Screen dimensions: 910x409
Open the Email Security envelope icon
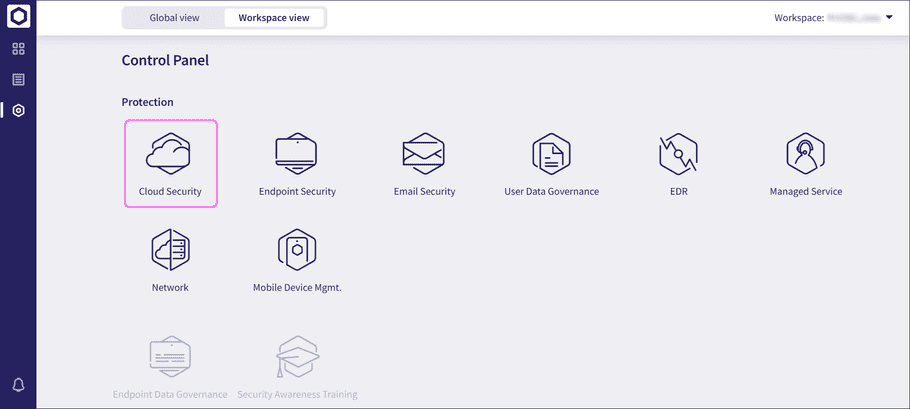point(424,153)
